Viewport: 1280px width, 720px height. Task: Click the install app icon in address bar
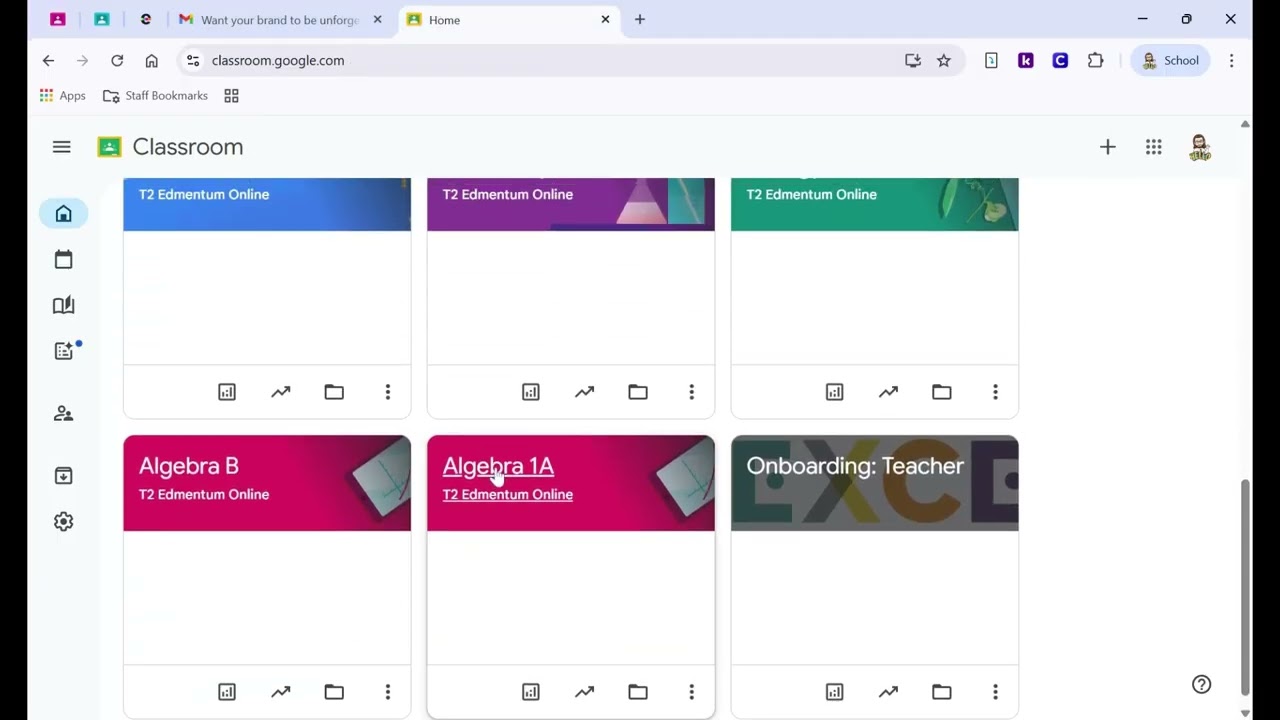(x=913, y=60)
